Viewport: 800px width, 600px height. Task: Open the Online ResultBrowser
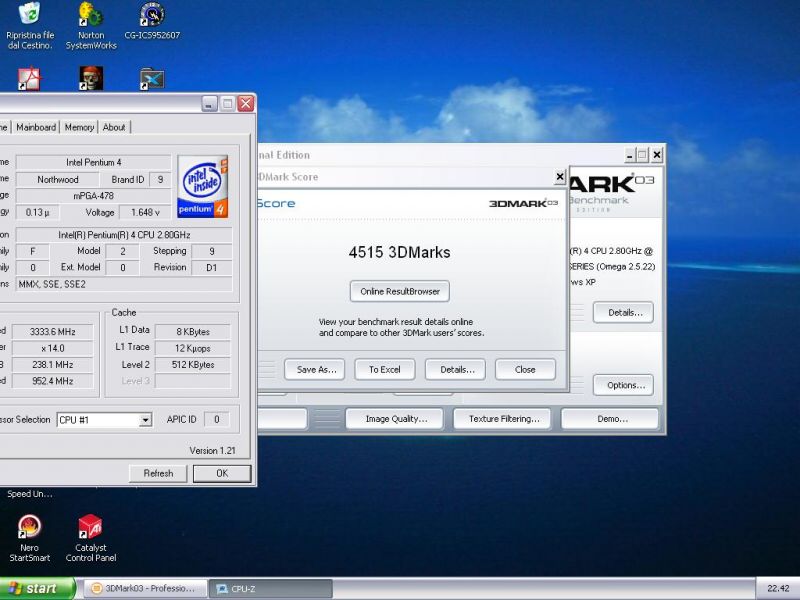pos(400,291)
